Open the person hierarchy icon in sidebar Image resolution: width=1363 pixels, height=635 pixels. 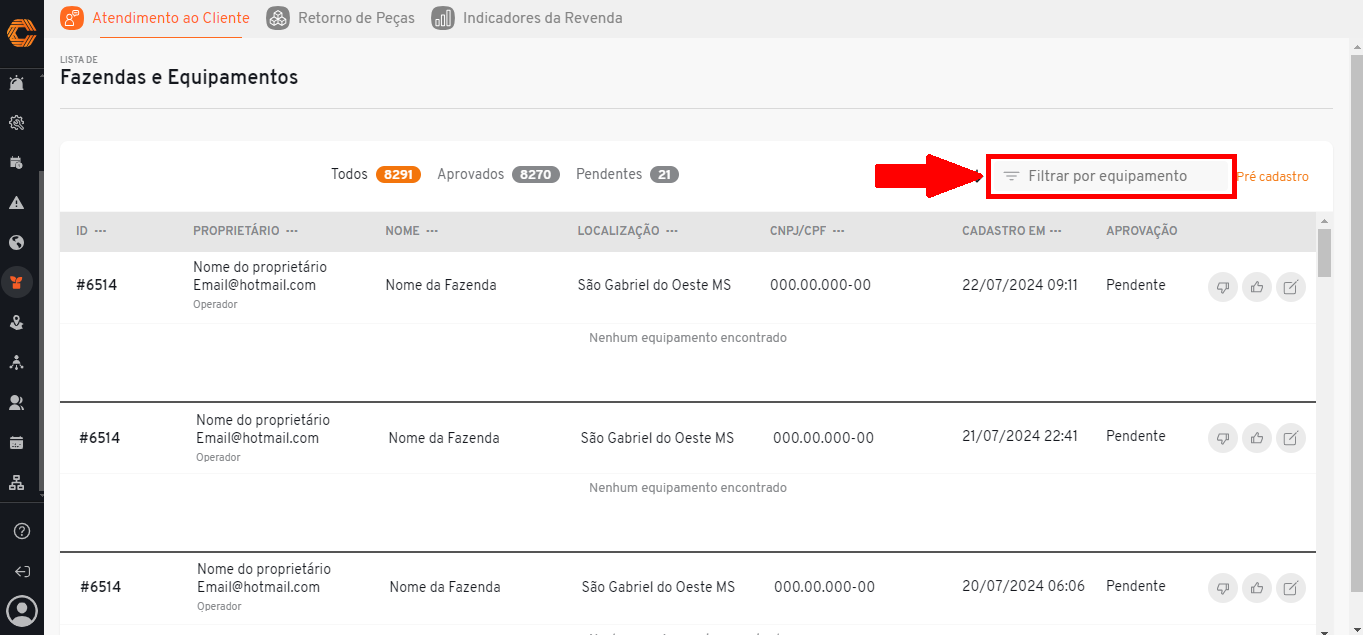pos(16,362)
